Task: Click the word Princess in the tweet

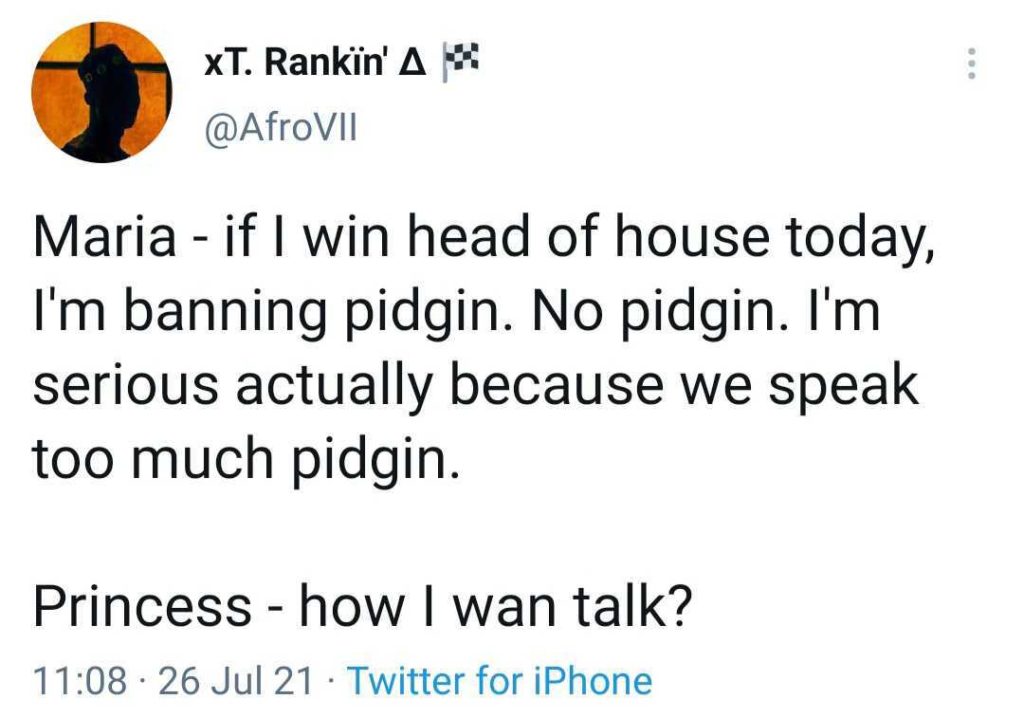Action: click(x=143, y=605)
